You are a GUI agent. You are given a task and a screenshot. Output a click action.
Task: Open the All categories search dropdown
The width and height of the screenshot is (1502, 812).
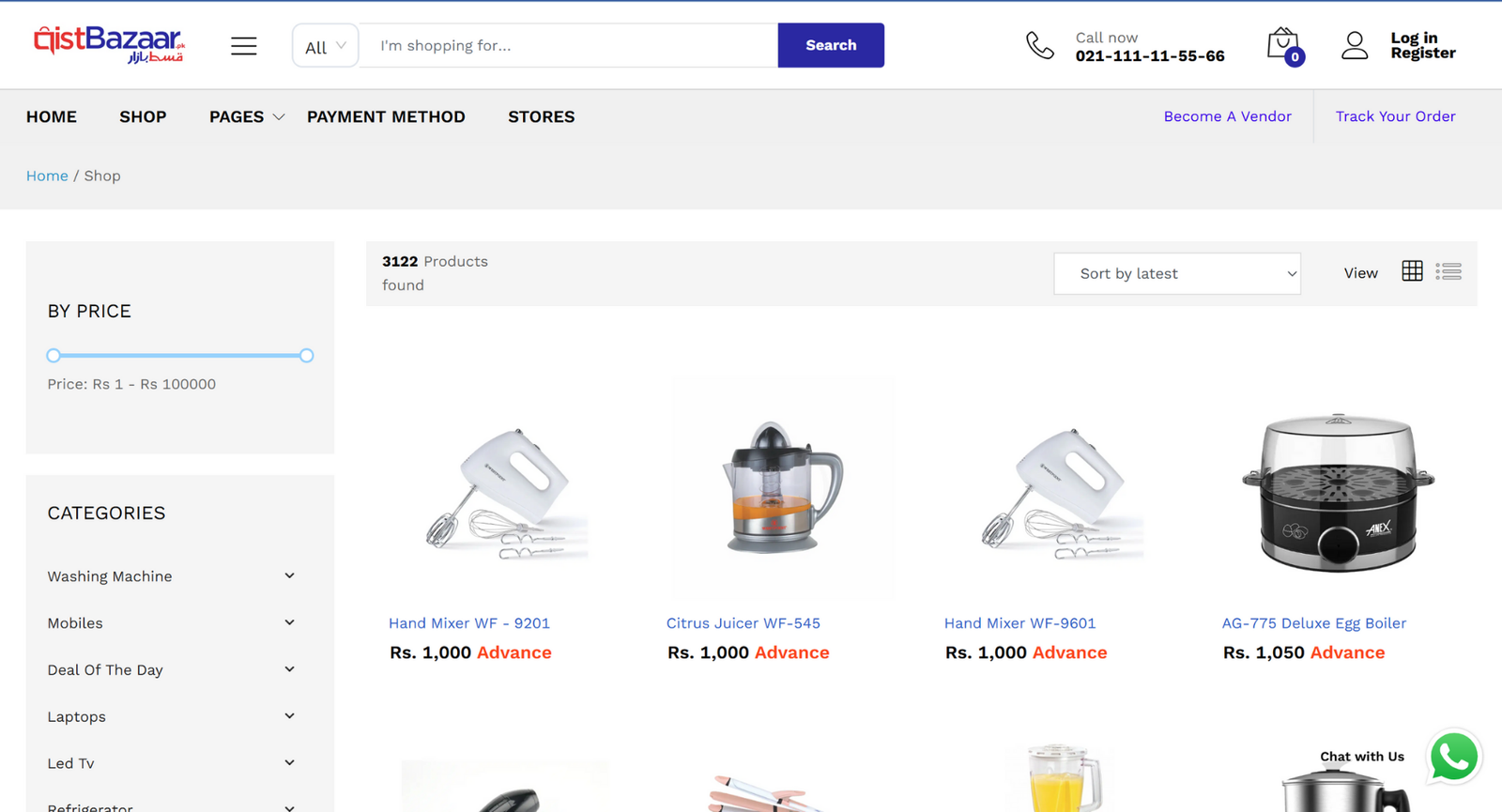coord(325,46)
